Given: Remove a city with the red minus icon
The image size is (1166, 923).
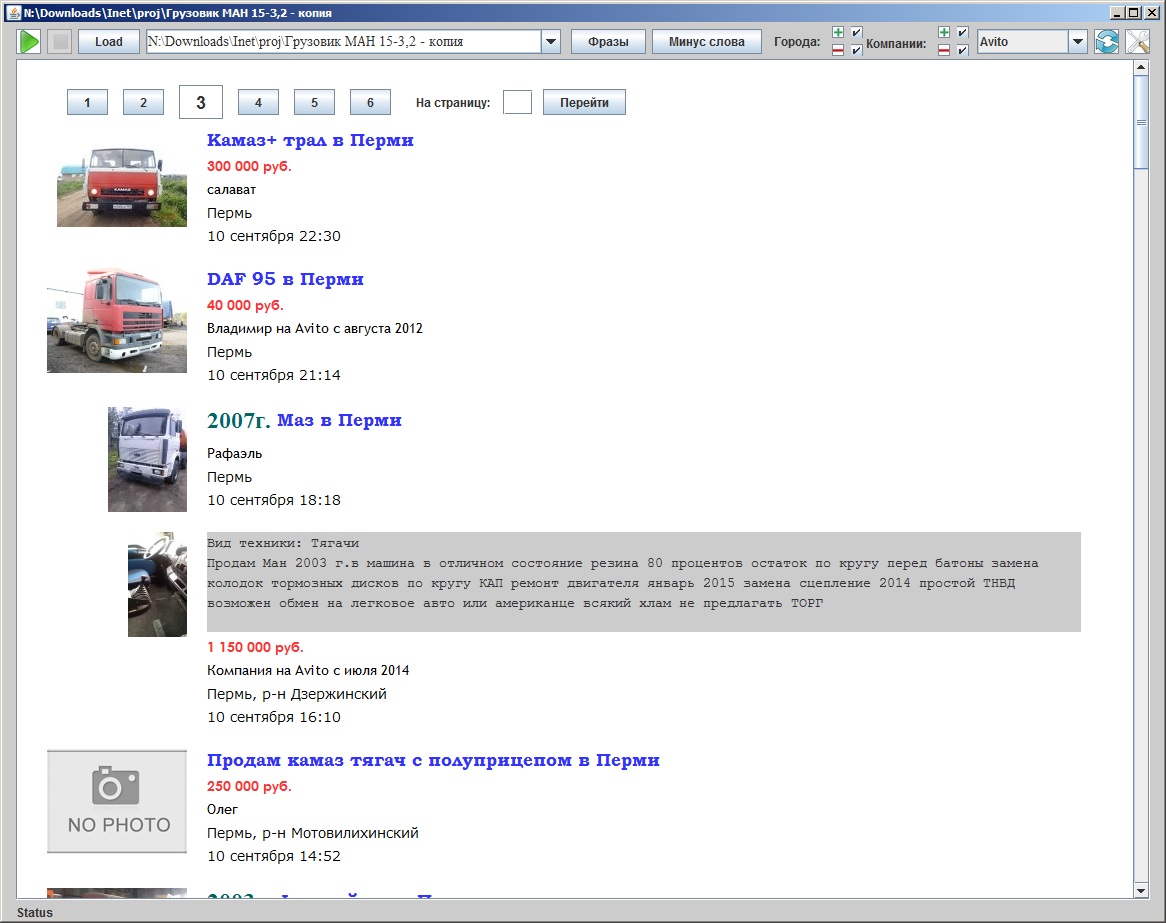Looking at the screenshot, I should point(838,51).
